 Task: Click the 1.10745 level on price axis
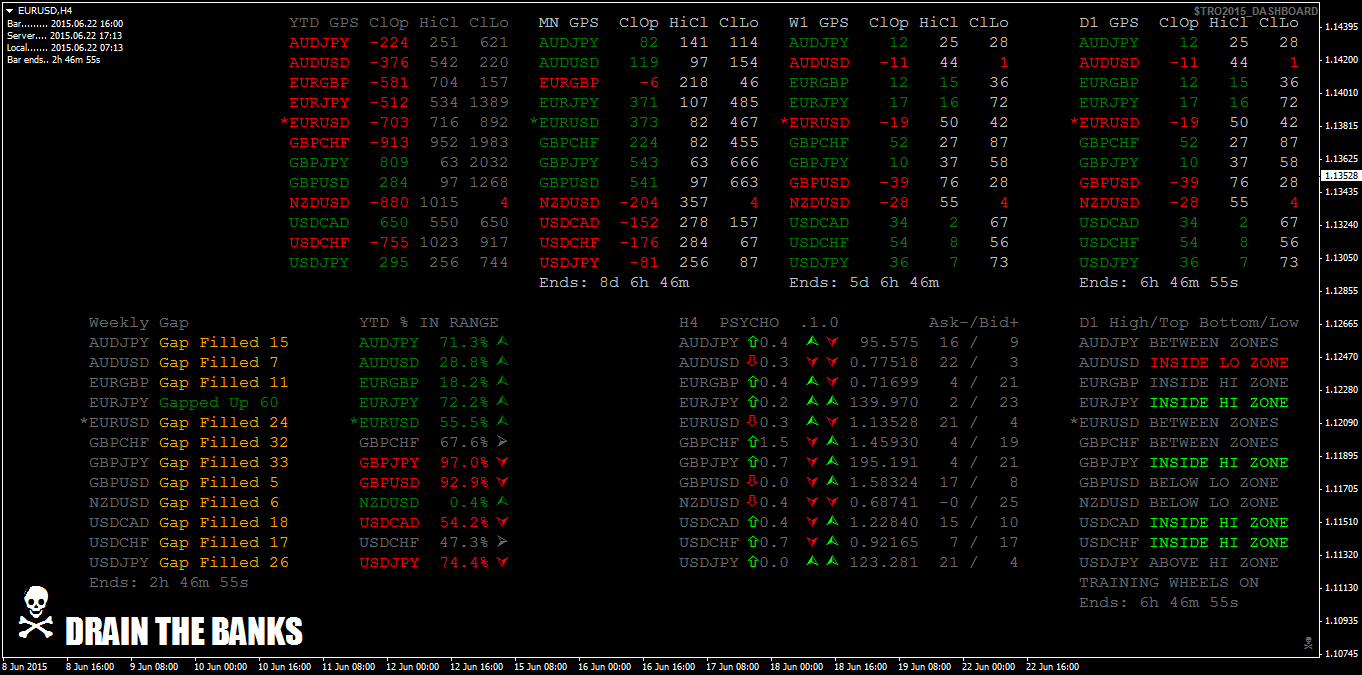click(x=1341, y=653)
